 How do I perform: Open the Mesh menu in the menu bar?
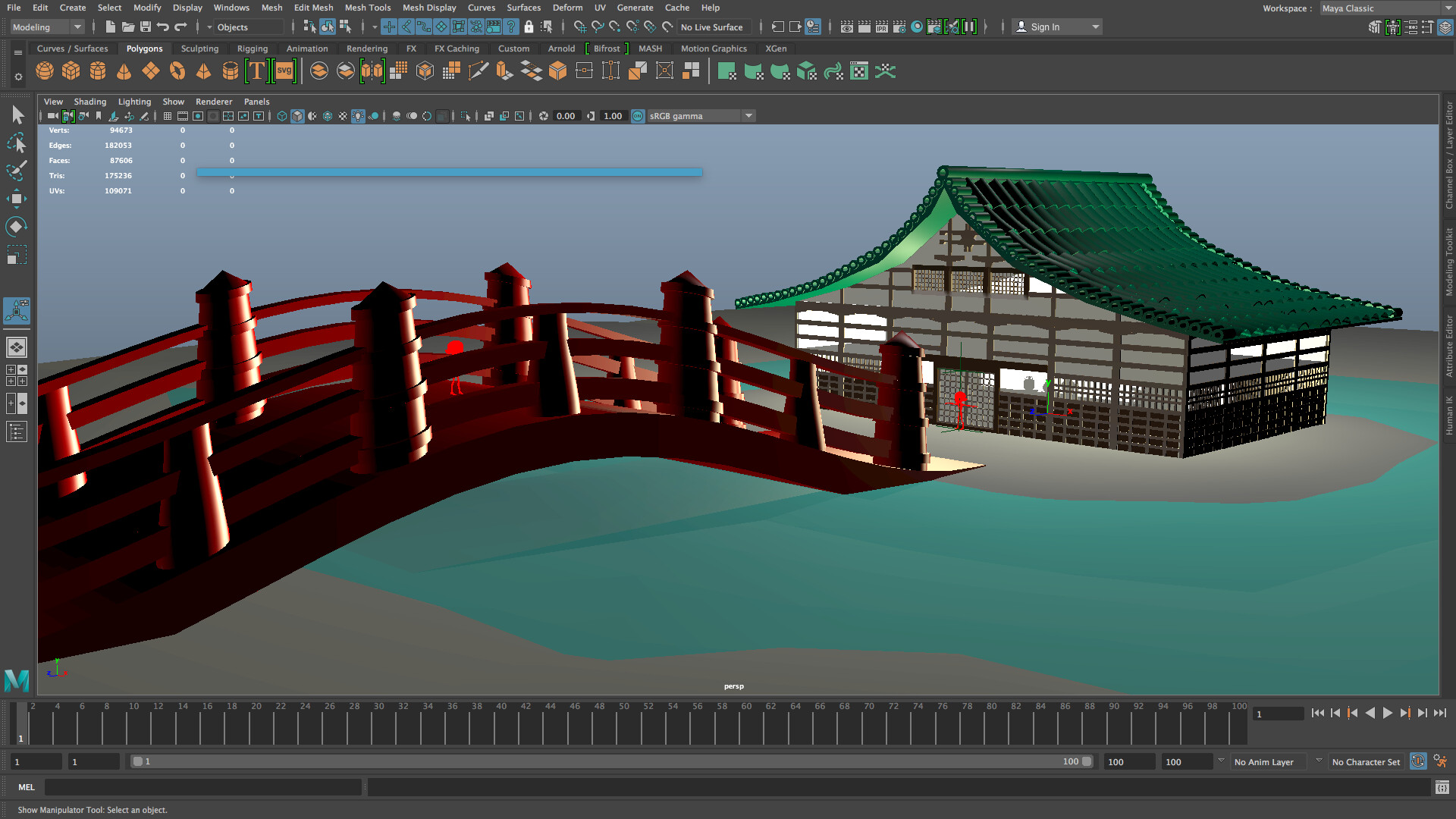[271, 8]
